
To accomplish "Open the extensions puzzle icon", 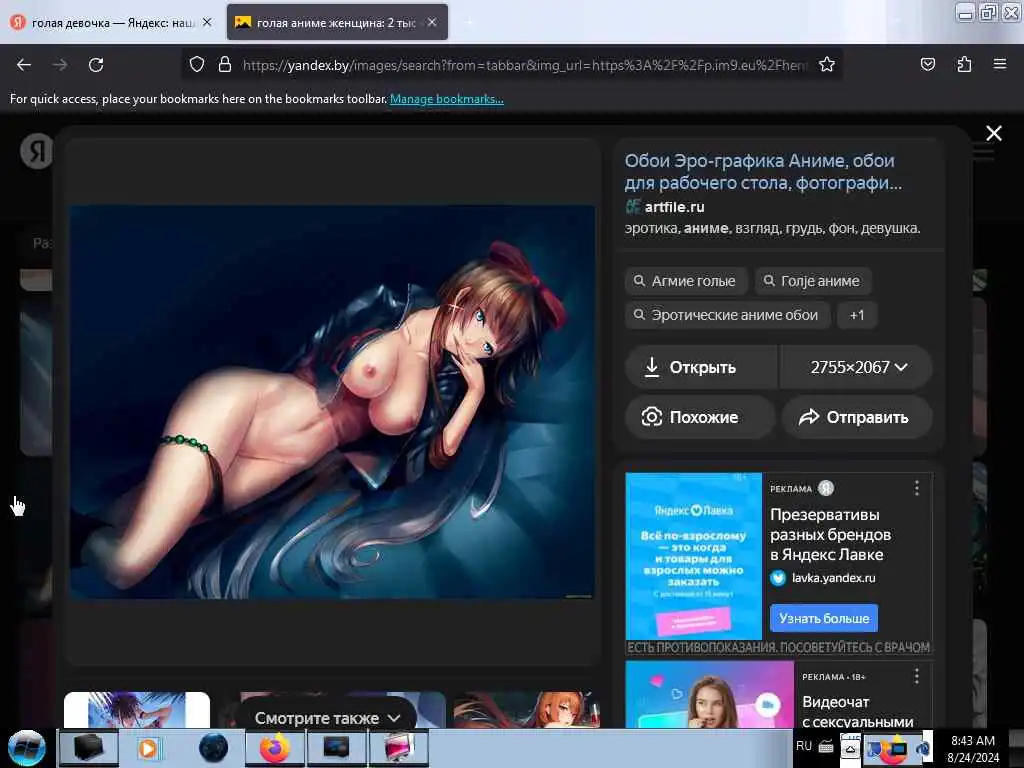I will click(964, 64).
